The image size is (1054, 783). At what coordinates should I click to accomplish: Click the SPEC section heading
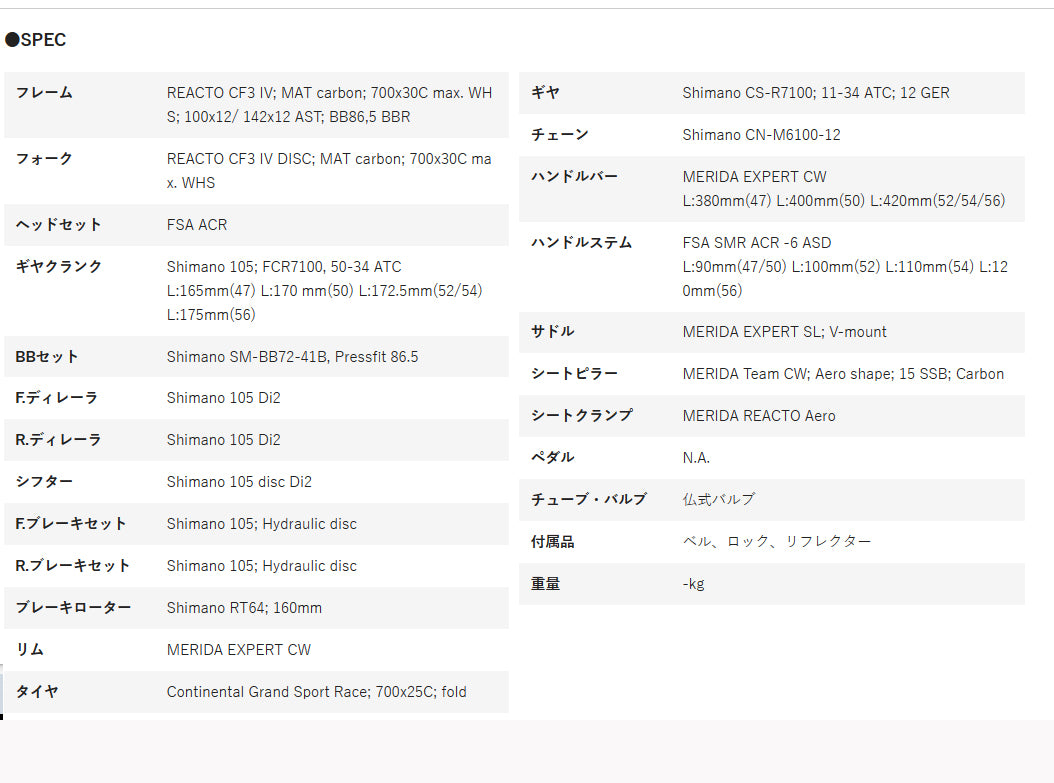click(x=36, y=40)
